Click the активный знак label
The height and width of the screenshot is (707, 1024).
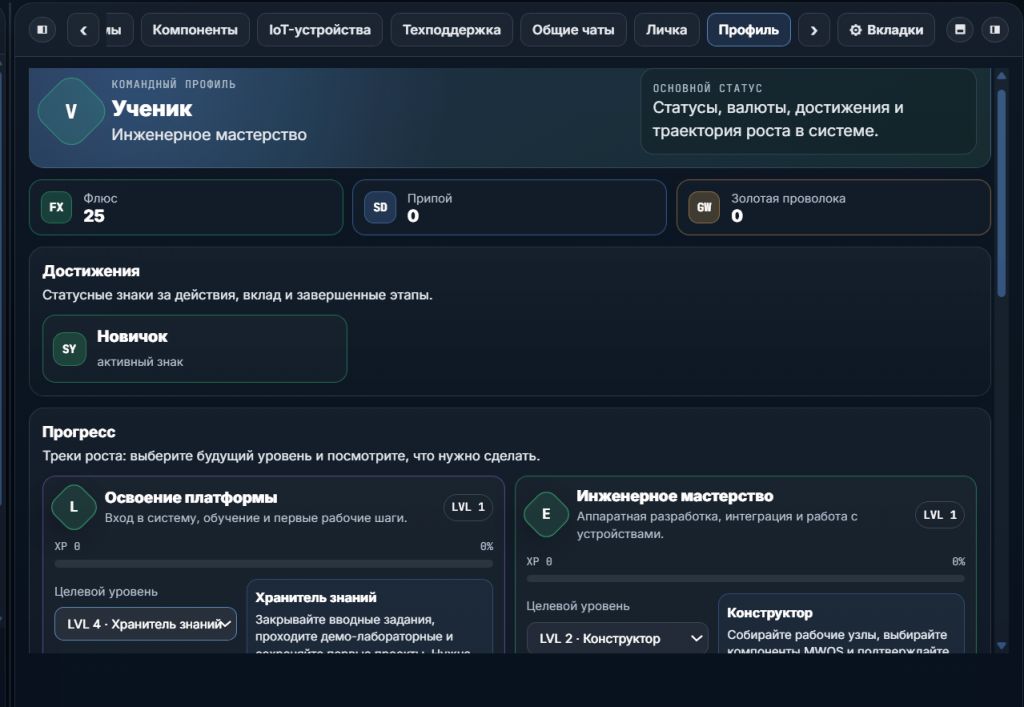pyautogui.click(x=140, y=362)
